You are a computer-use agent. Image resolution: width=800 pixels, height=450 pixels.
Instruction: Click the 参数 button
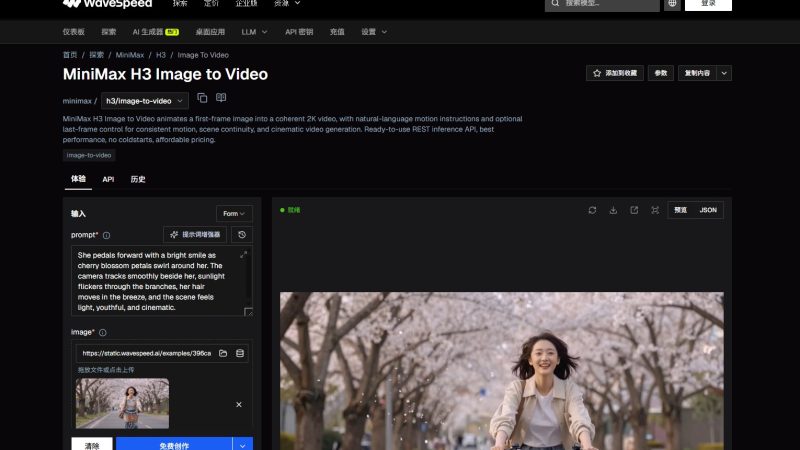point(661,73)
